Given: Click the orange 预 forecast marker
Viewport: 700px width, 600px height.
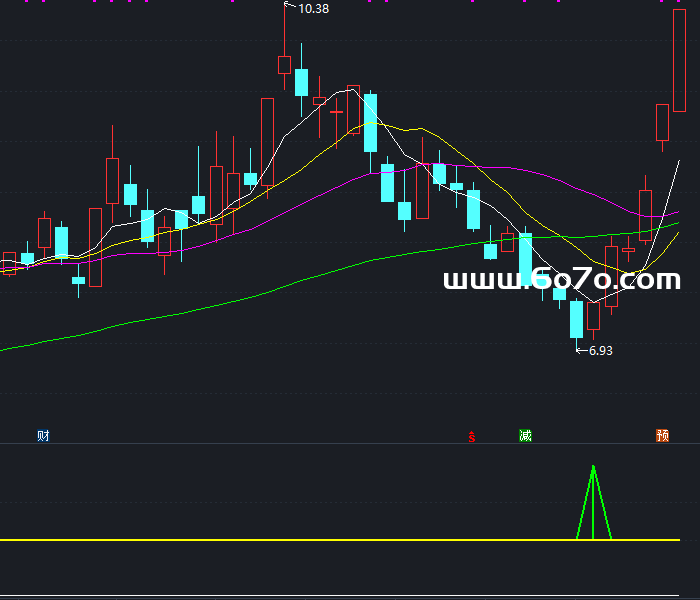Looking at the screenshot, I should [x=662, y=435].
